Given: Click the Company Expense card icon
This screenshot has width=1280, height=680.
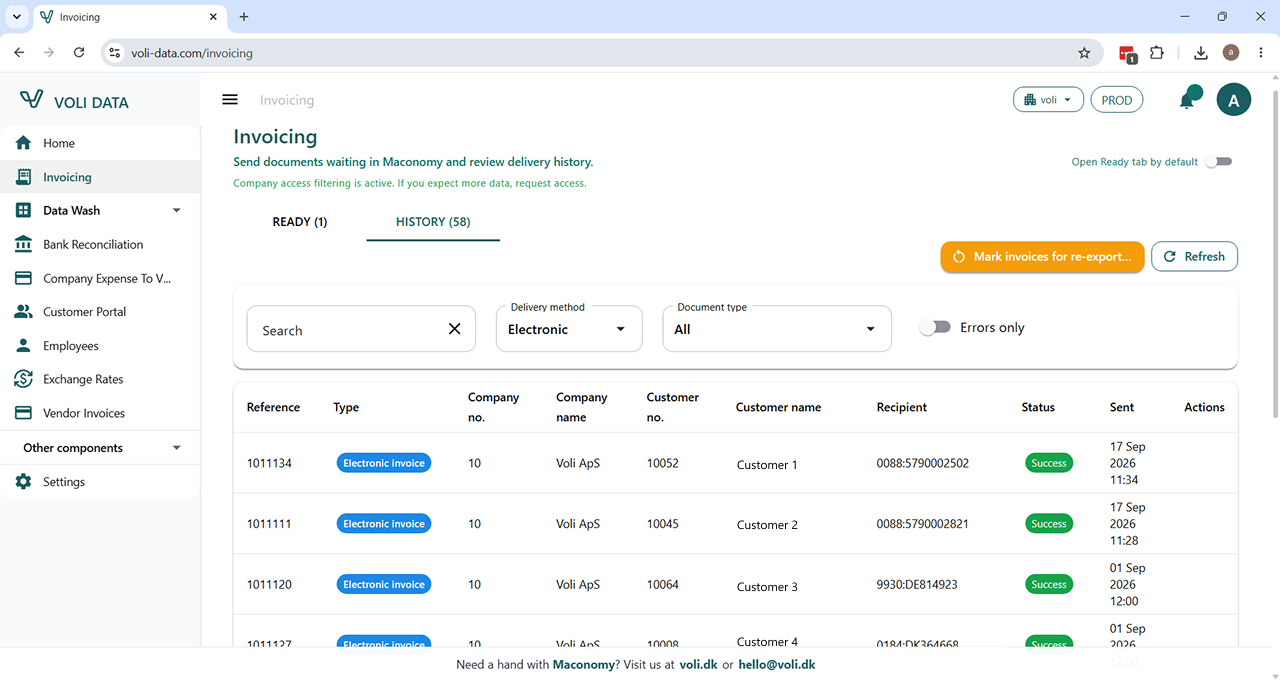Looking at the screenshot, I should point(24,278).
